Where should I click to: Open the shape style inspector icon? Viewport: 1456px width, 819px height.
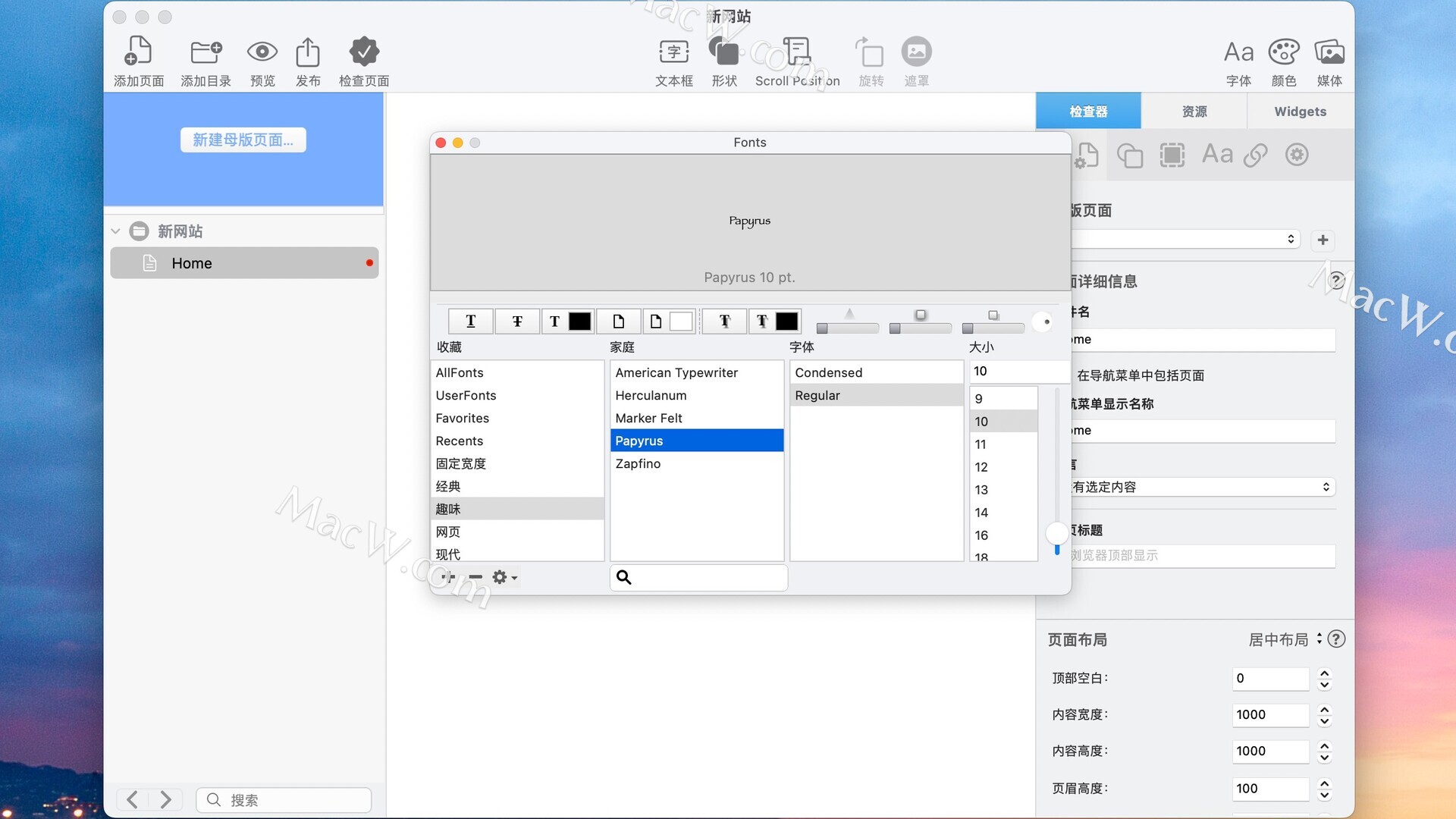1130,155
